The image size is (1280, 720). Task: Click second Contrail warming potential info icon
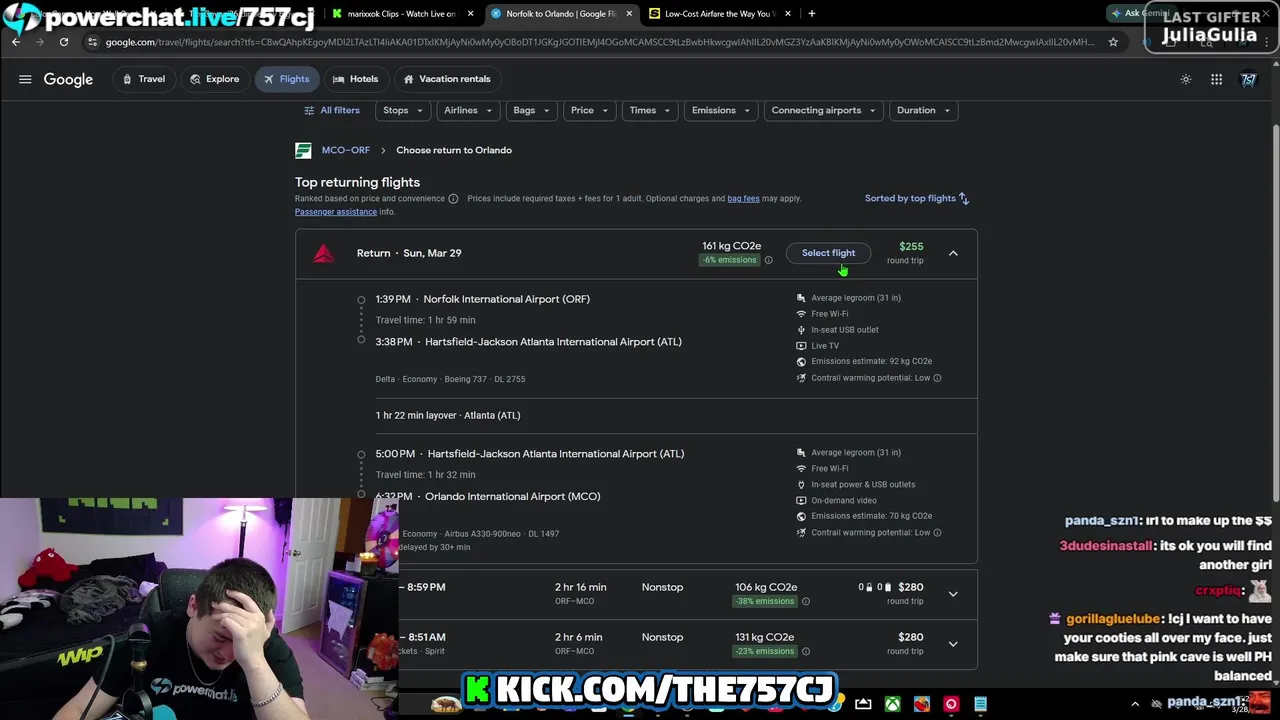937,533
